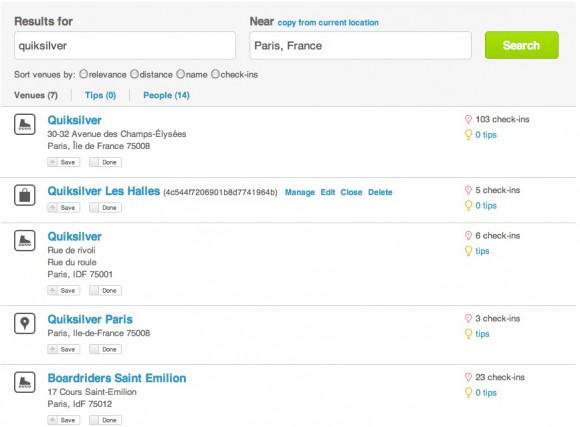The width and height of the screenshot is (580, 427).
Task: Switch to the Tips (0) tab
Action: point(101,95)
